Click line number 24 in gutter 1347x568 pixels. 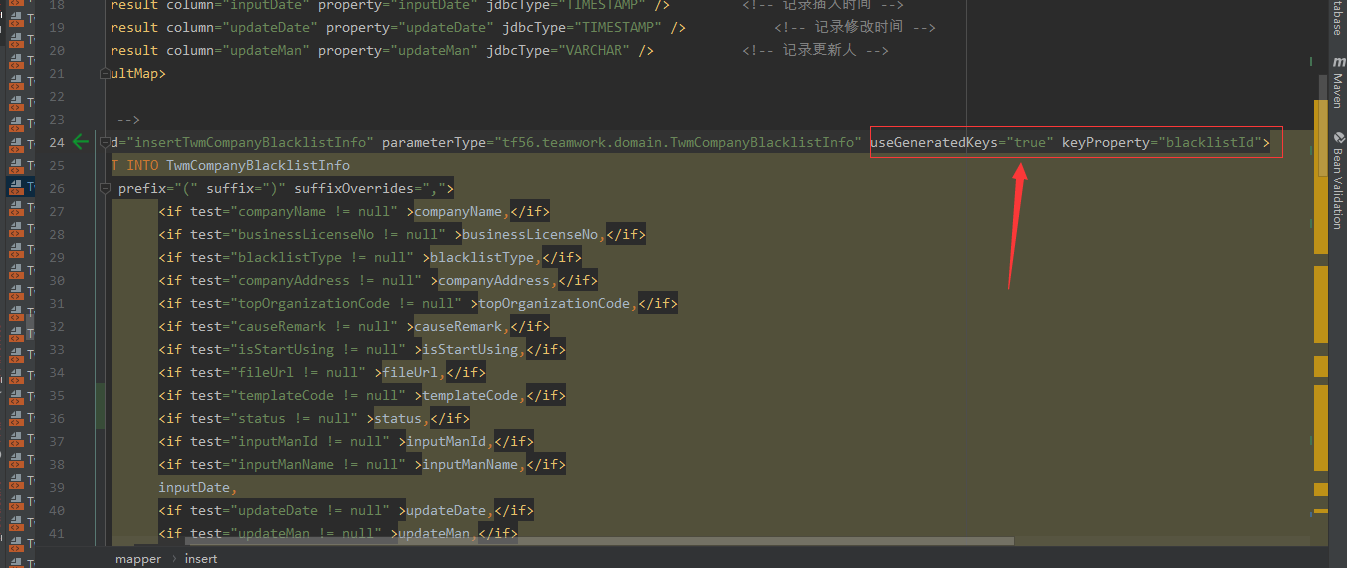click(56, 142)
